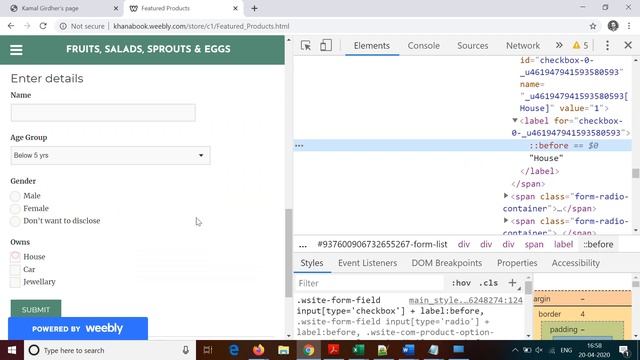Image resolution: width=640 pixels, height=360 pixels.
Task: Open the Chrome profile avatar
Action: coord(613,26)
